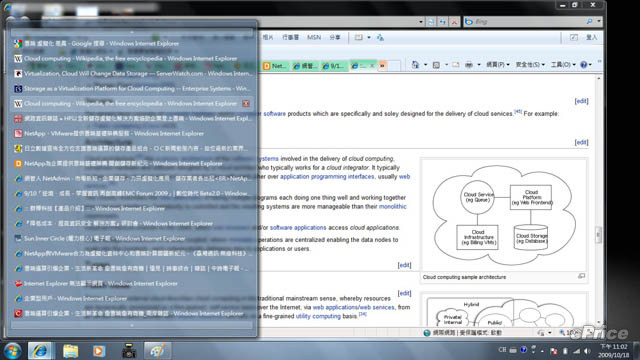Click the utility computing link
This screenshot has width=640, height=360.
click(318, 316)
